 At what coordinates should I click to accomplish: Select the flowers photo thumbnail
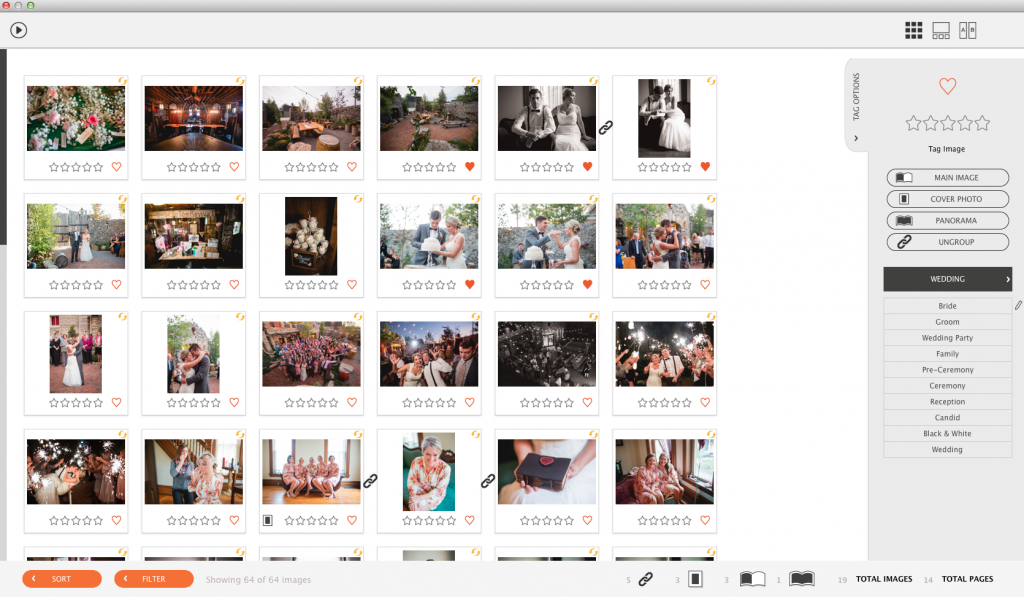pyautogui.click(x=76, y=118)
